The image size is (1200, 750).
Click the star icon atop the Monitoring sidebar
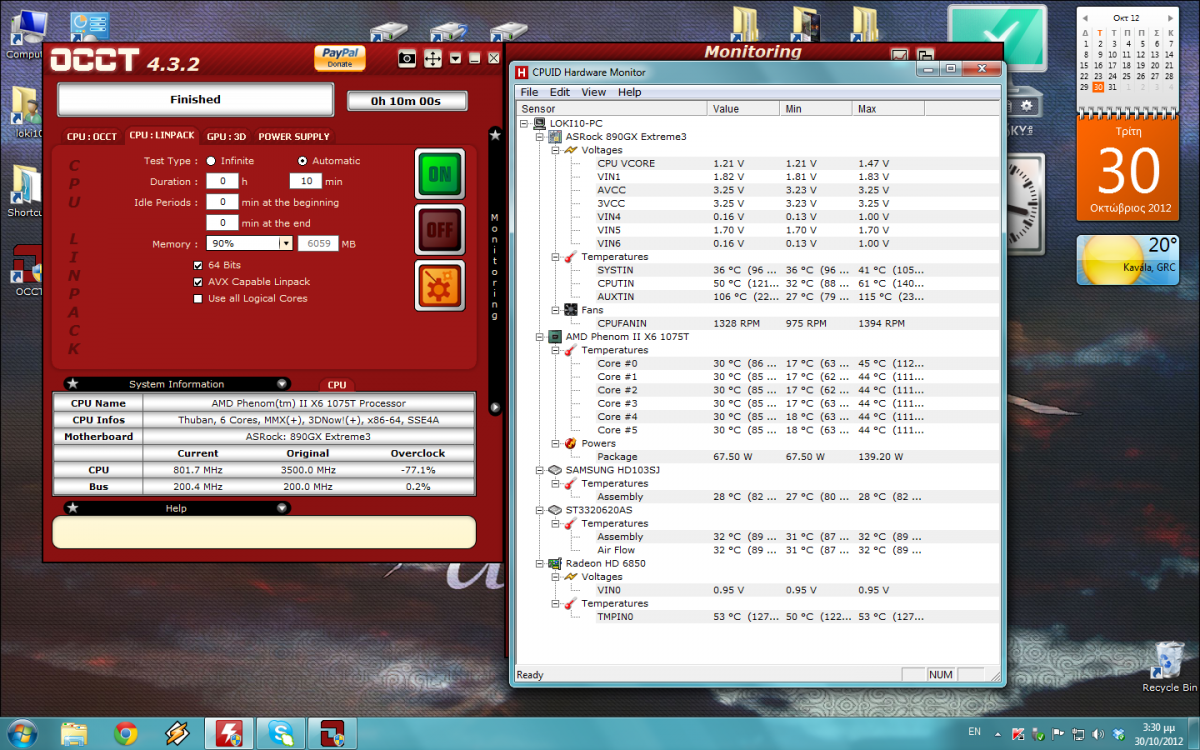tap(494, 134)
